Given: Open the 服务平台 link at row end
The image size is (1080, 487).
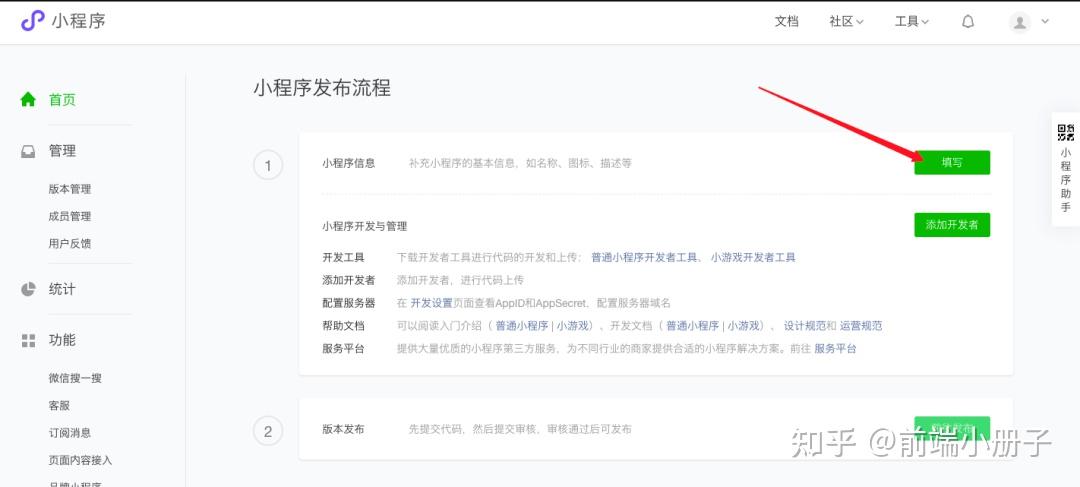Looking at the screenshot, I should coord(835,349).
